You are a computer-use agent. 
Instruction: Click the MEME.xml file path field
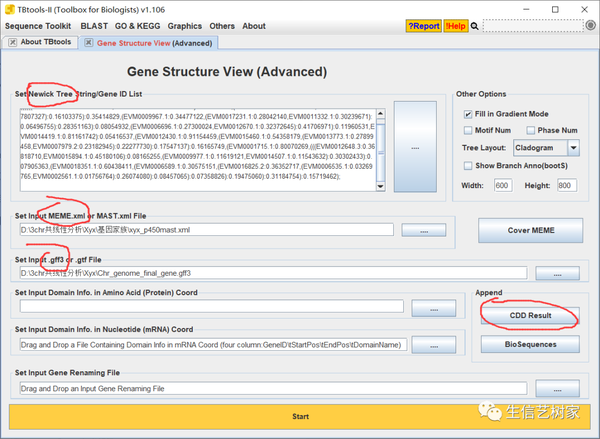coord(207,230)
